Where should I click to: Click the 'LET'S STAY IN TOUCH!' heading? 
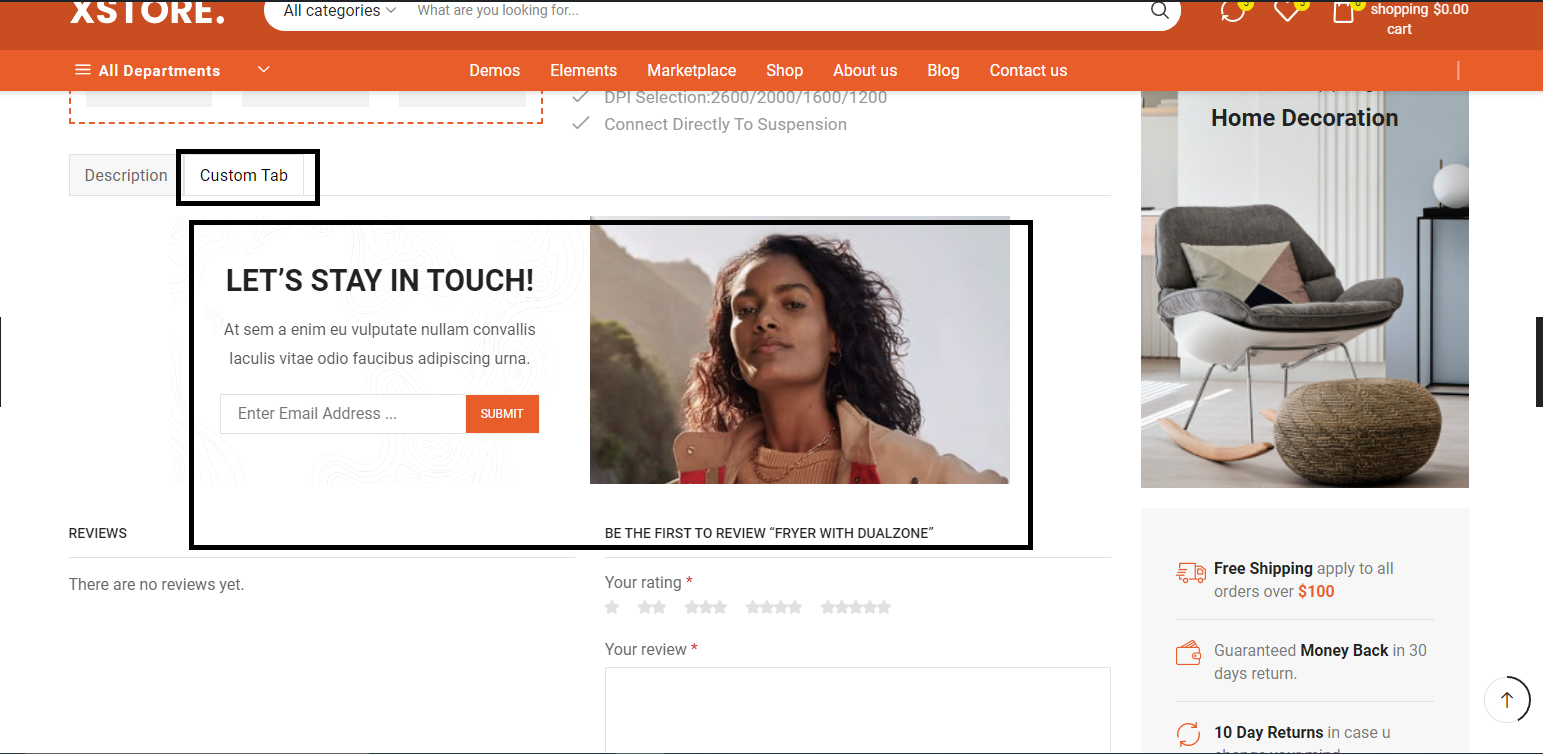click(380, 281)
